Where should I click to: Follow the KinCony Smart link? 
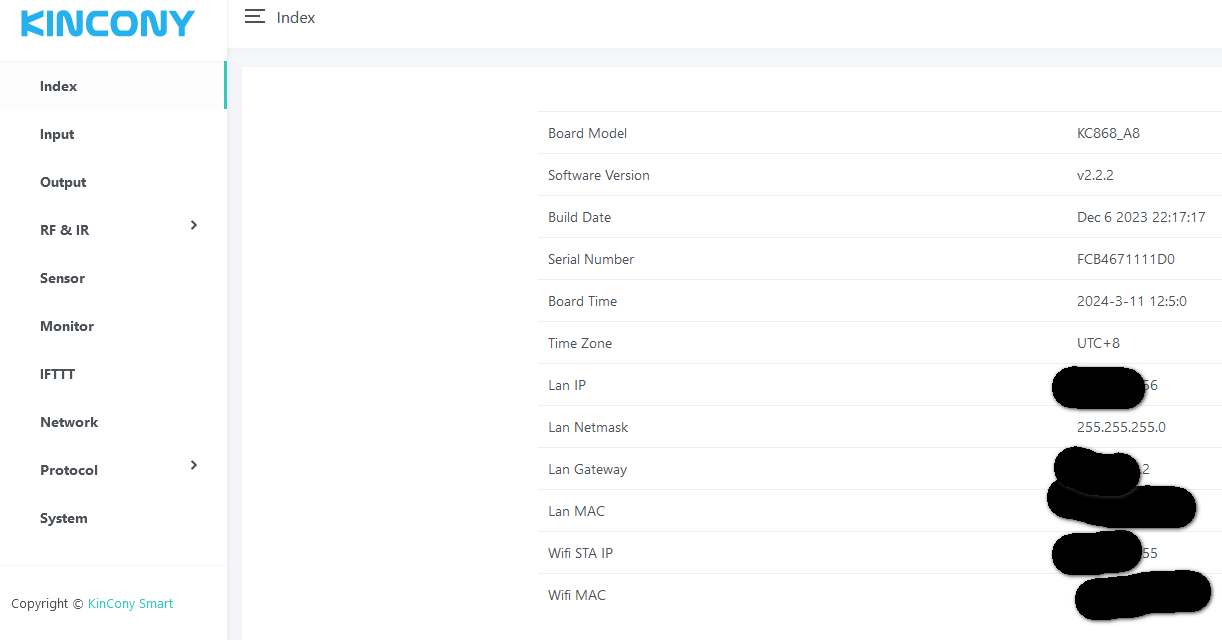click(130, 604)
